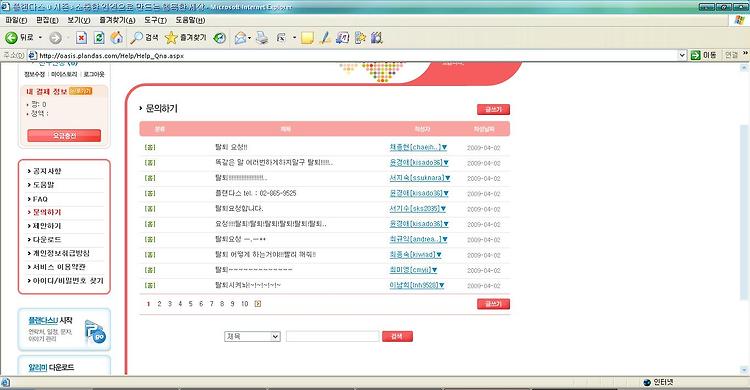Click the top red write-post button
The width and height of the screenshot is (750, 390).
click(x=493, y=110)
